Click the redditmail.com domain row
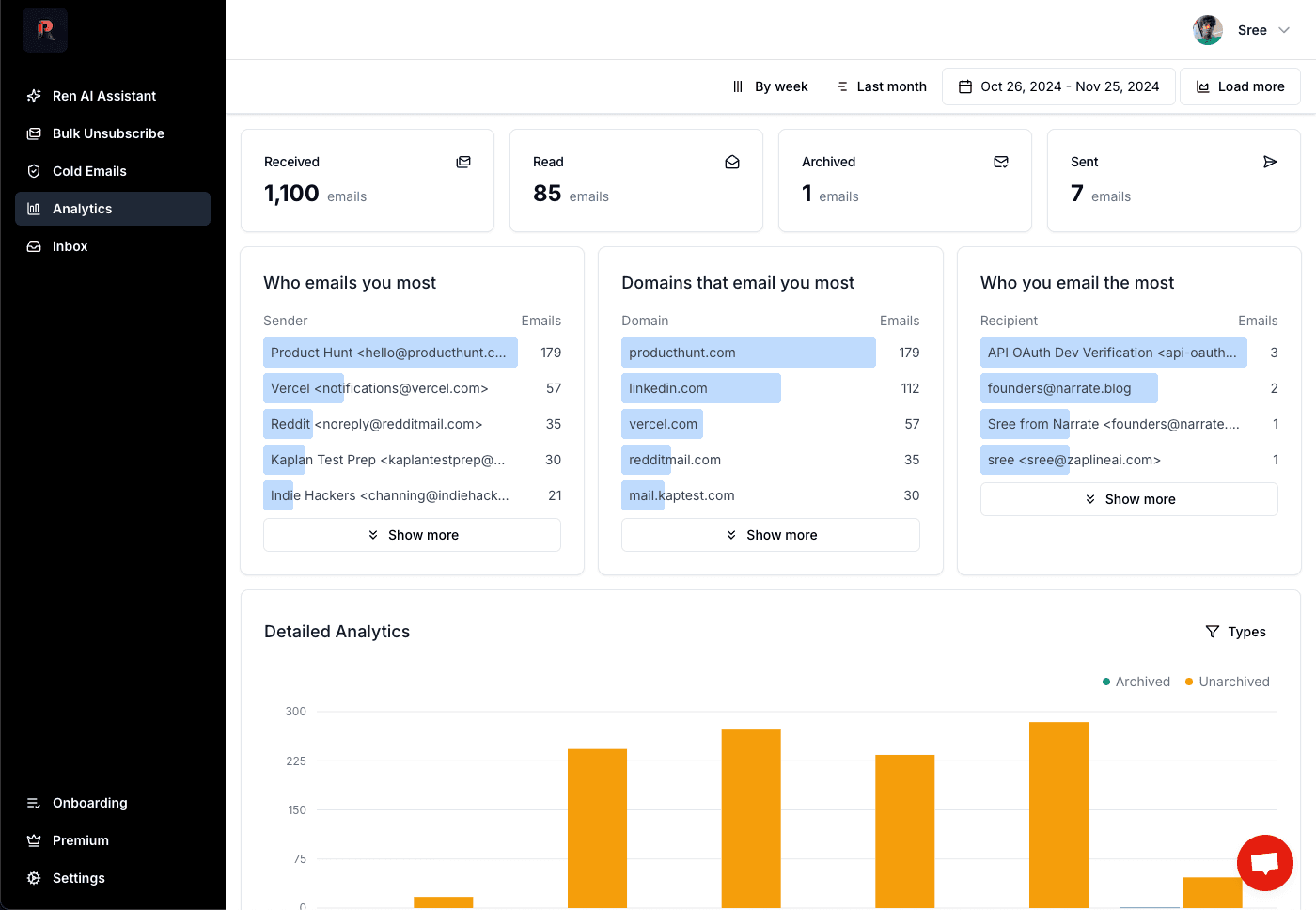The image size is (1316, 910). (771, 460)
